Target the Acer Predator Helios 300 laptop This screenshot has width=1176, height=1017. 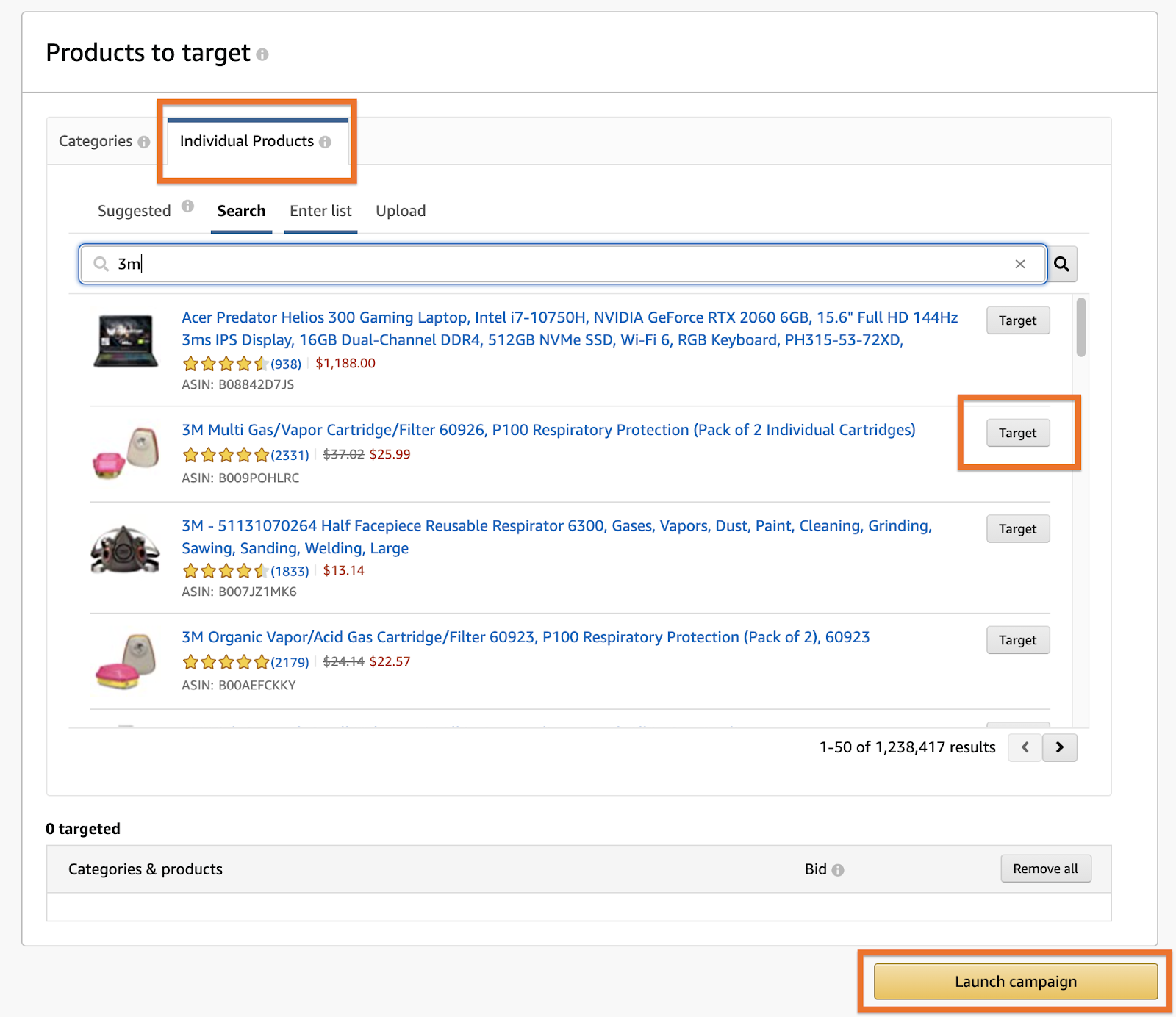click(x=1018, y=320)
